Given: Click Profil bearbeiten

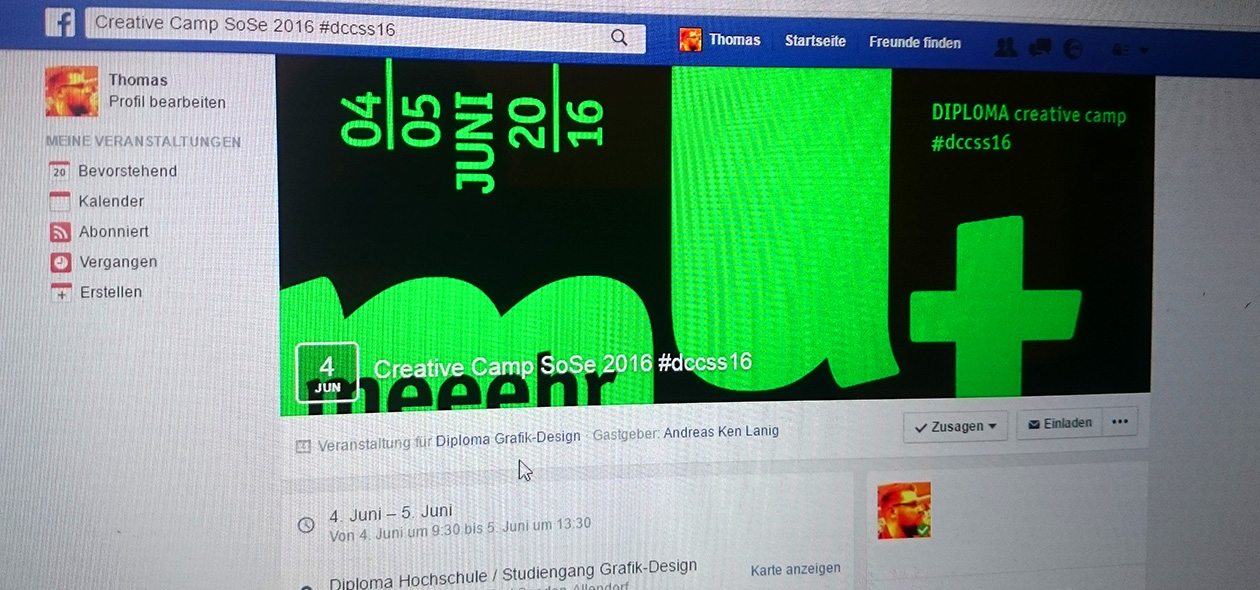Looking at the screenshot, I should click(x=167, y=102).
